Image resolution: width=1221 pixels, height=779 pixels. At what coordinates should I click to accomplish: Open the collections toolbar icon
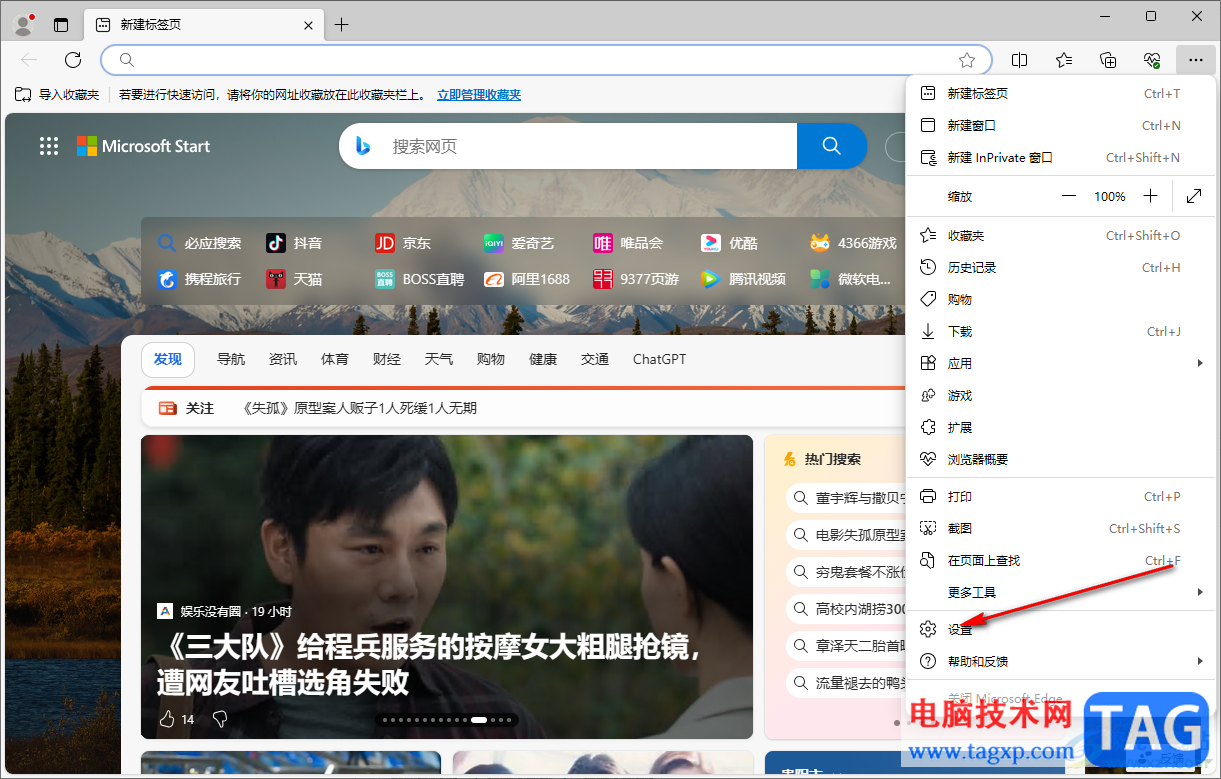click(1108, 60)
